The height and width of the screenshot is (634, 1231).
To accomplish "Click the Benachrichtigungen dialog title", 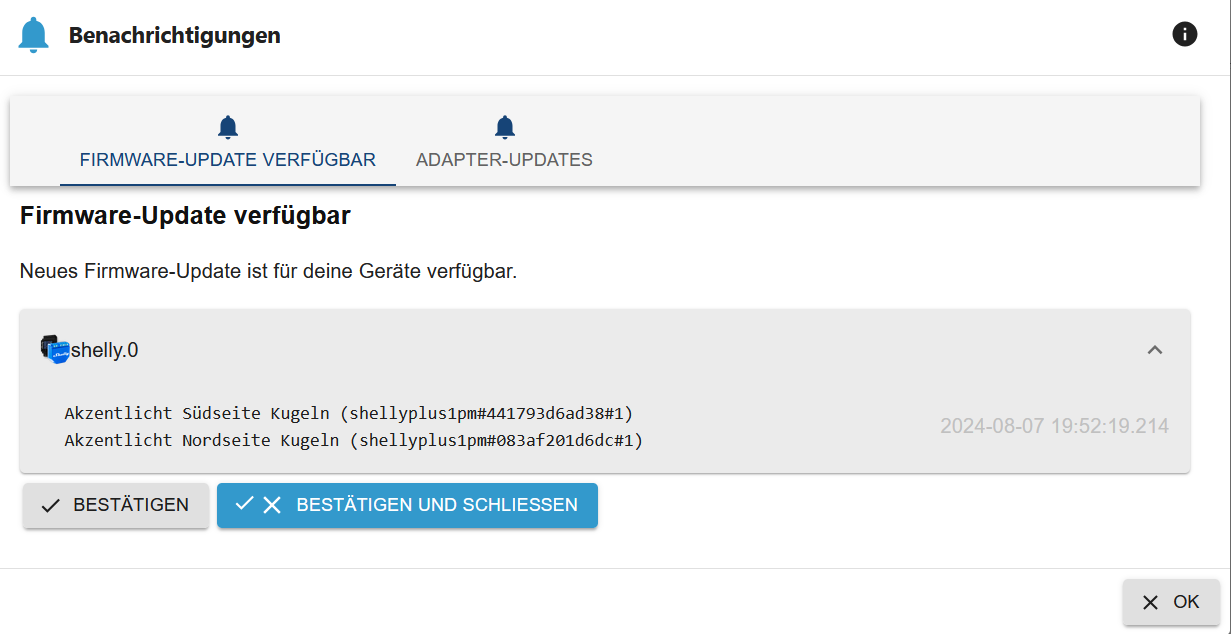I will (x=174, y=36).
